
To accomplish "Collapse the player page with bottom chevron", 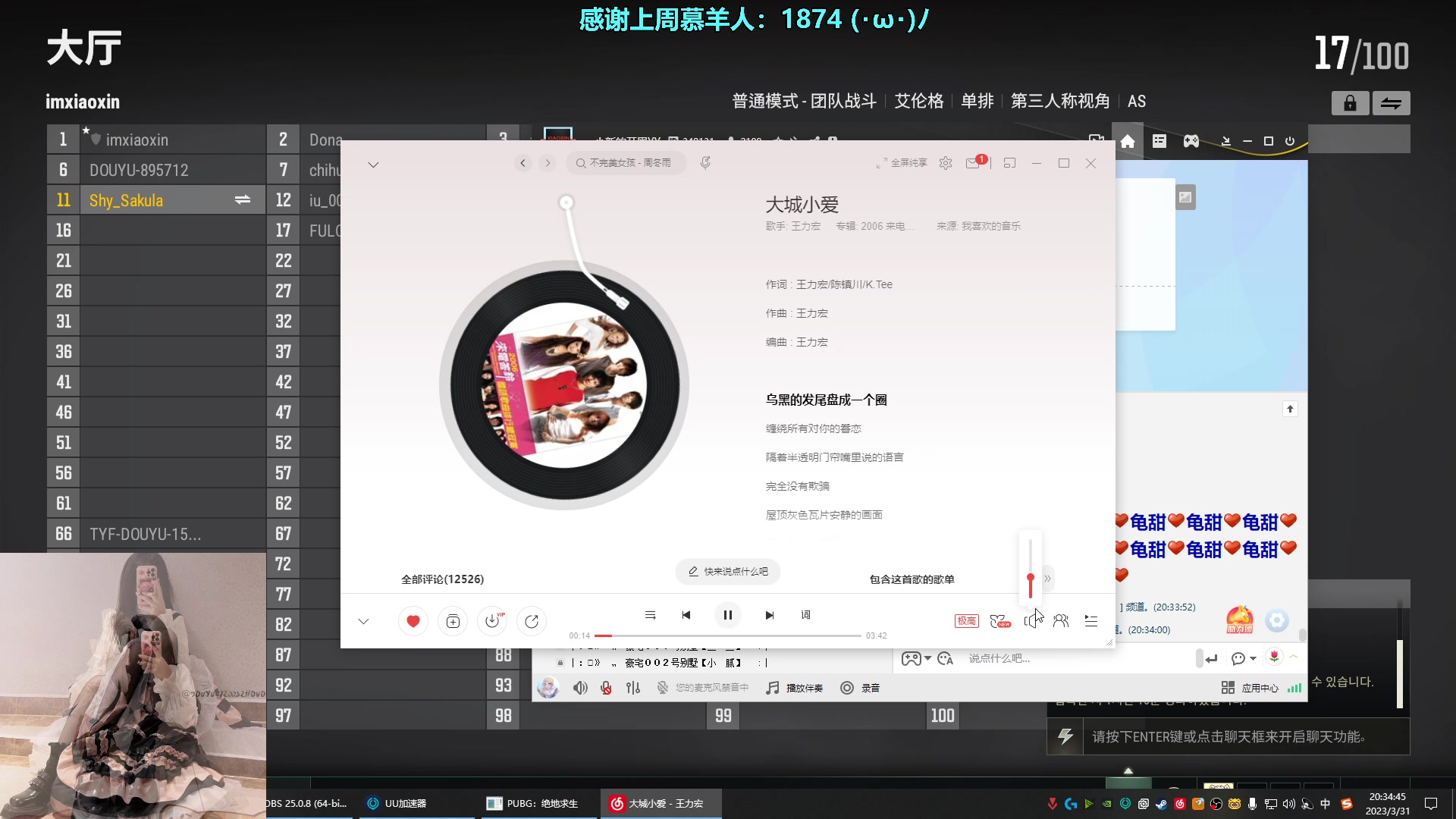I will [363, 621].
